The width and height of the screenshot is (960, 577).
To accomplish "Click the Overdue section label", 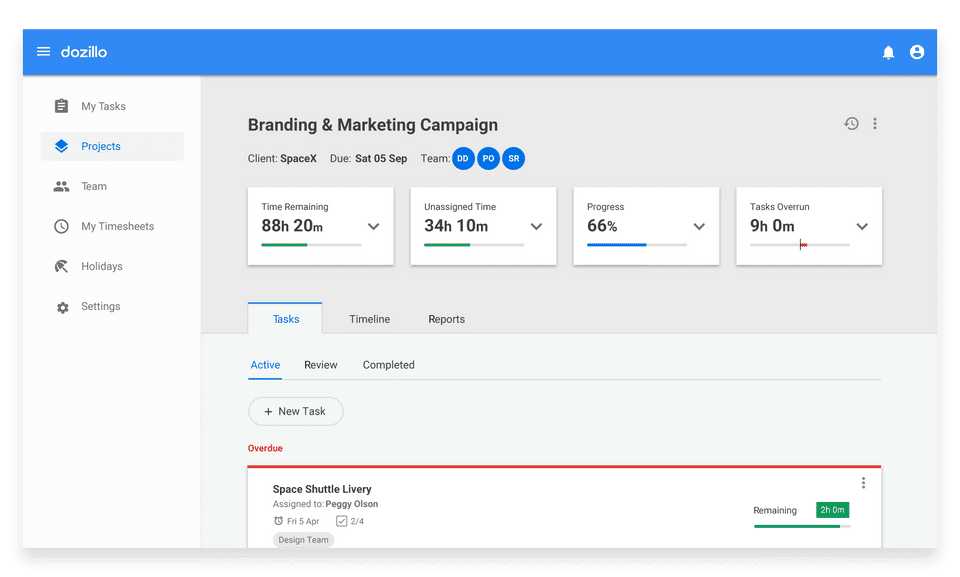I will pos(265,448).
